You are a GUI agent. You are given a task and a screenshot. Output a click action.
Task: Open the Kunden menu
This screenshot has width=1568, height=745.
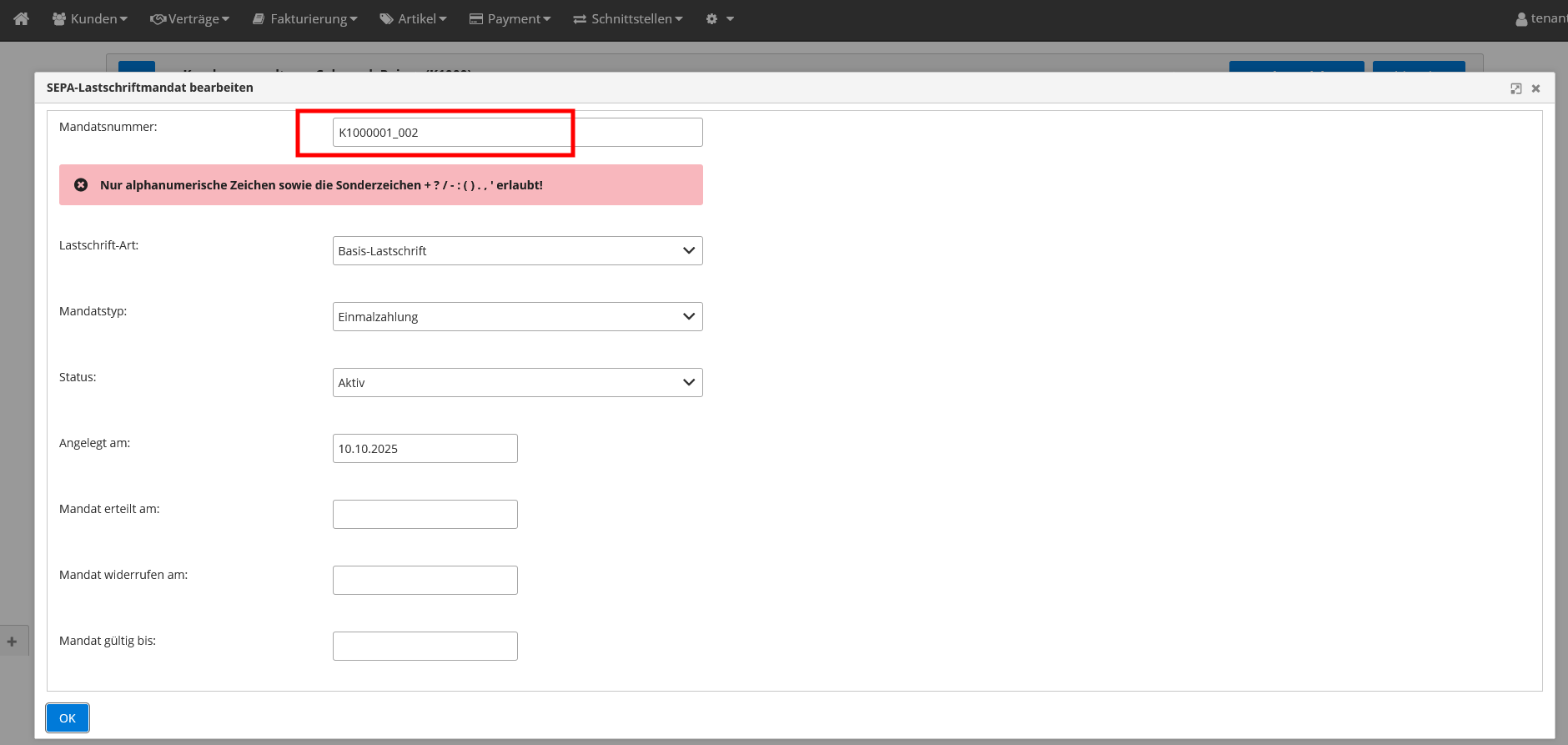pos(90,18)
